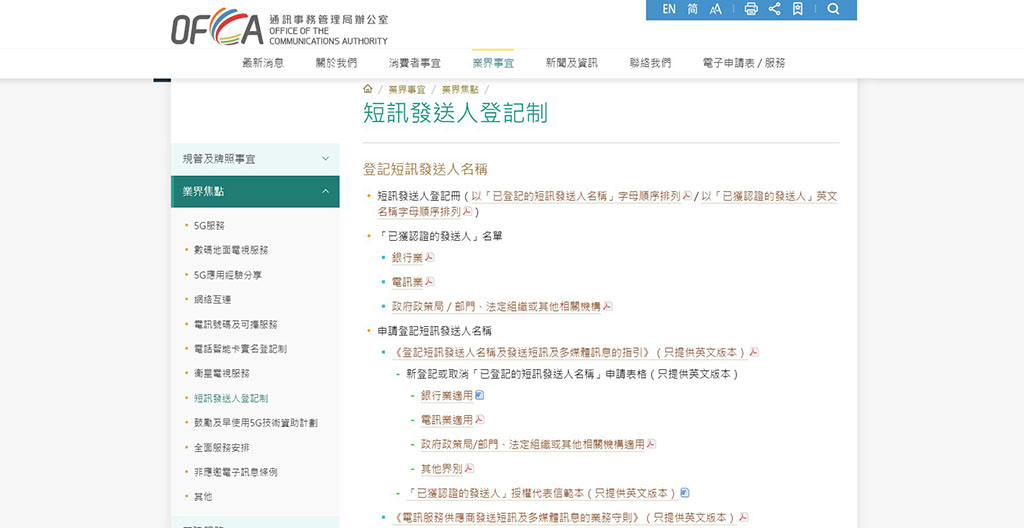Open the 消費者事宜 navigation menu

pos(414,63)
